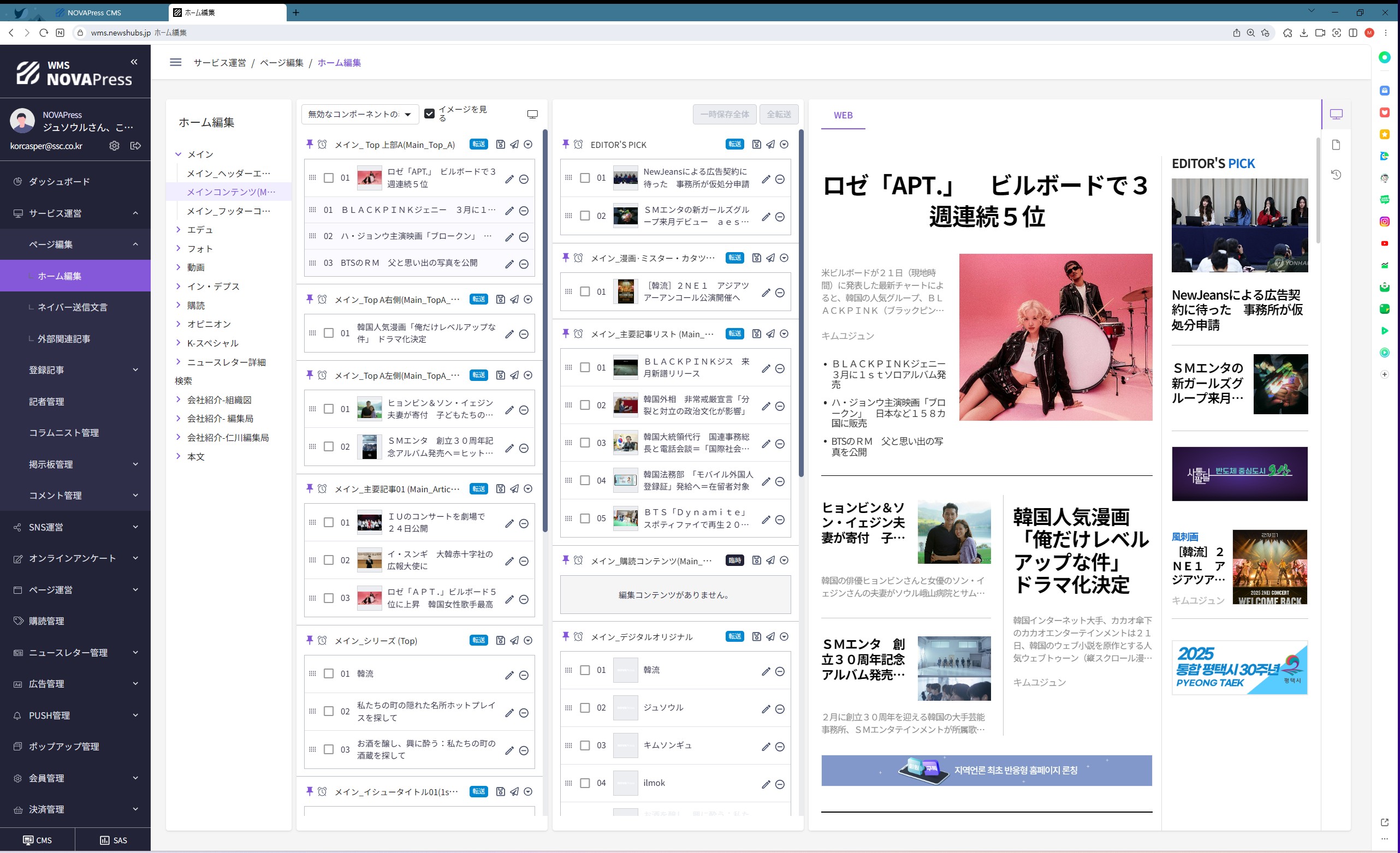This screenshot has height=853, width=1400.
Task: Collapse the メイン tree node
Action: click(179, 154)
